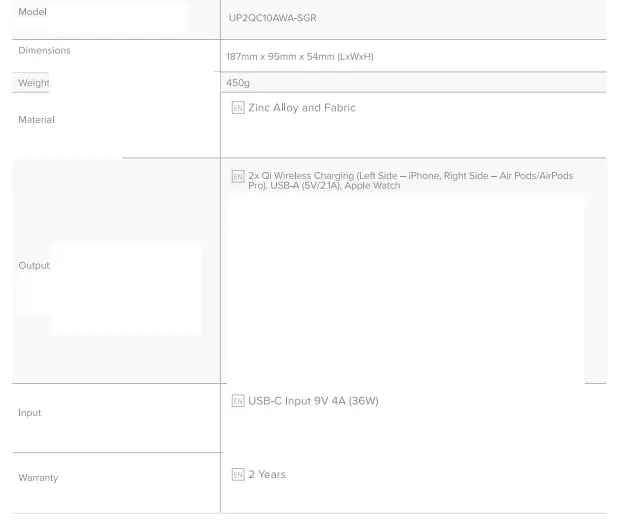Select the USB-C Input 9V 4A (36W) text

(x=313, y=401)
